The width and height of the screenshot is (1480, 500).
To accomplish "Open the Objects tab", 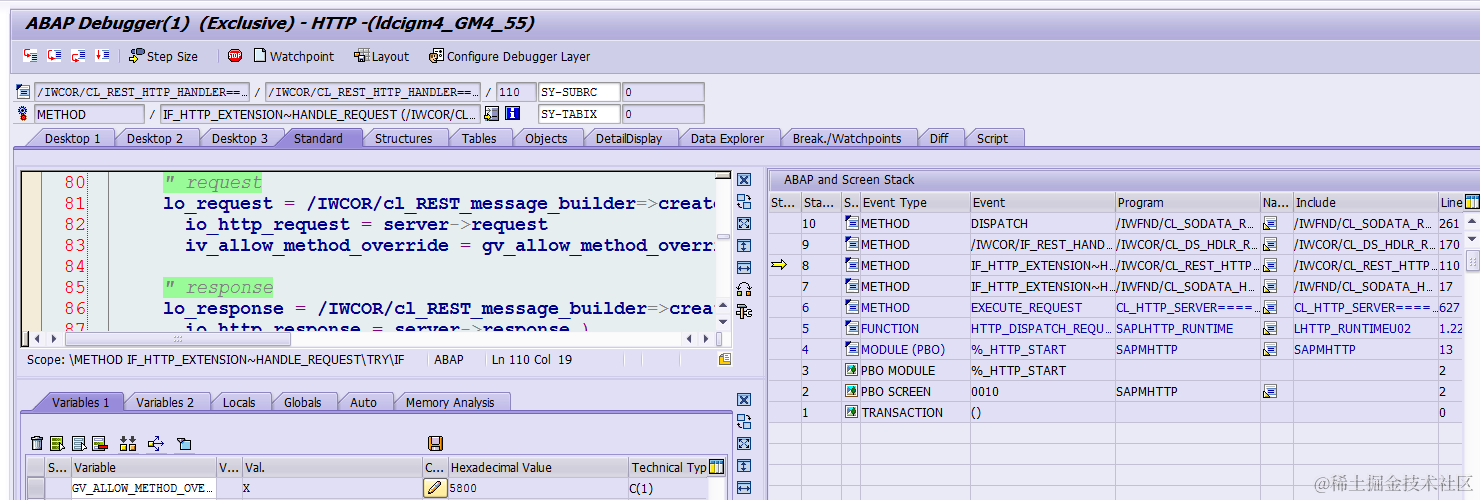I will 546,138.
